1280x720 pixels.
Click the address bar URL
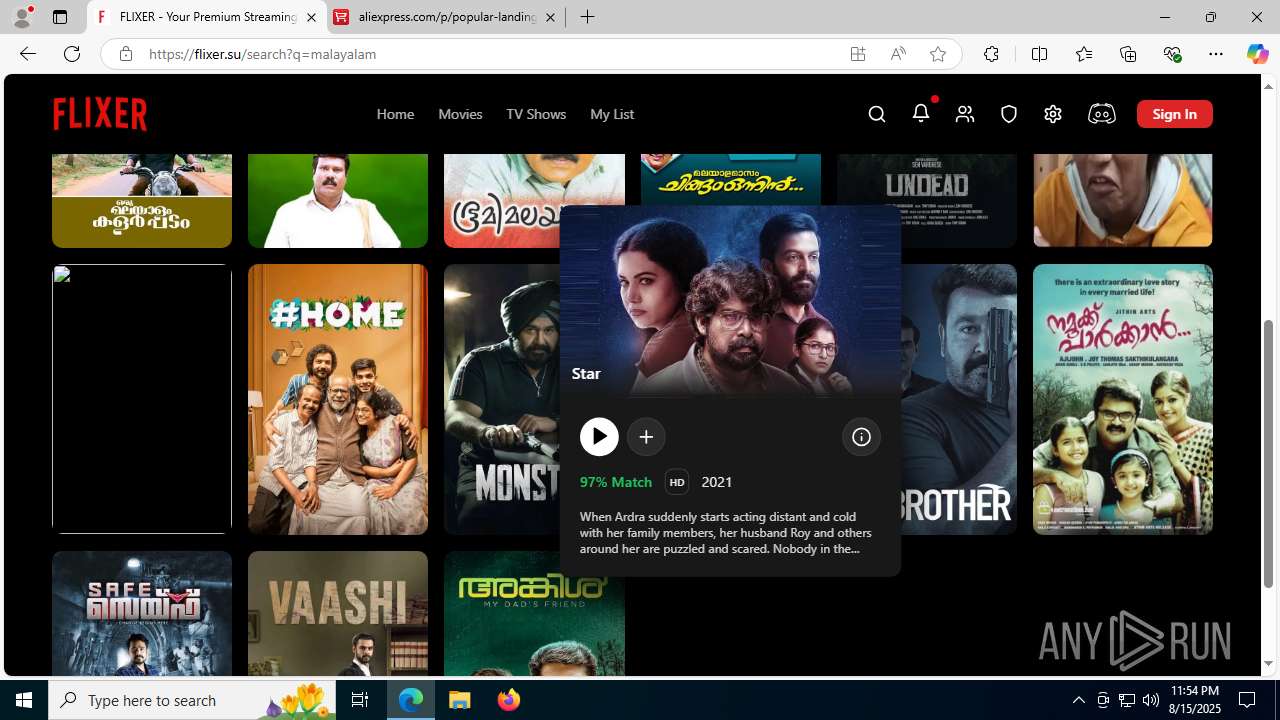tap(262, 54)
